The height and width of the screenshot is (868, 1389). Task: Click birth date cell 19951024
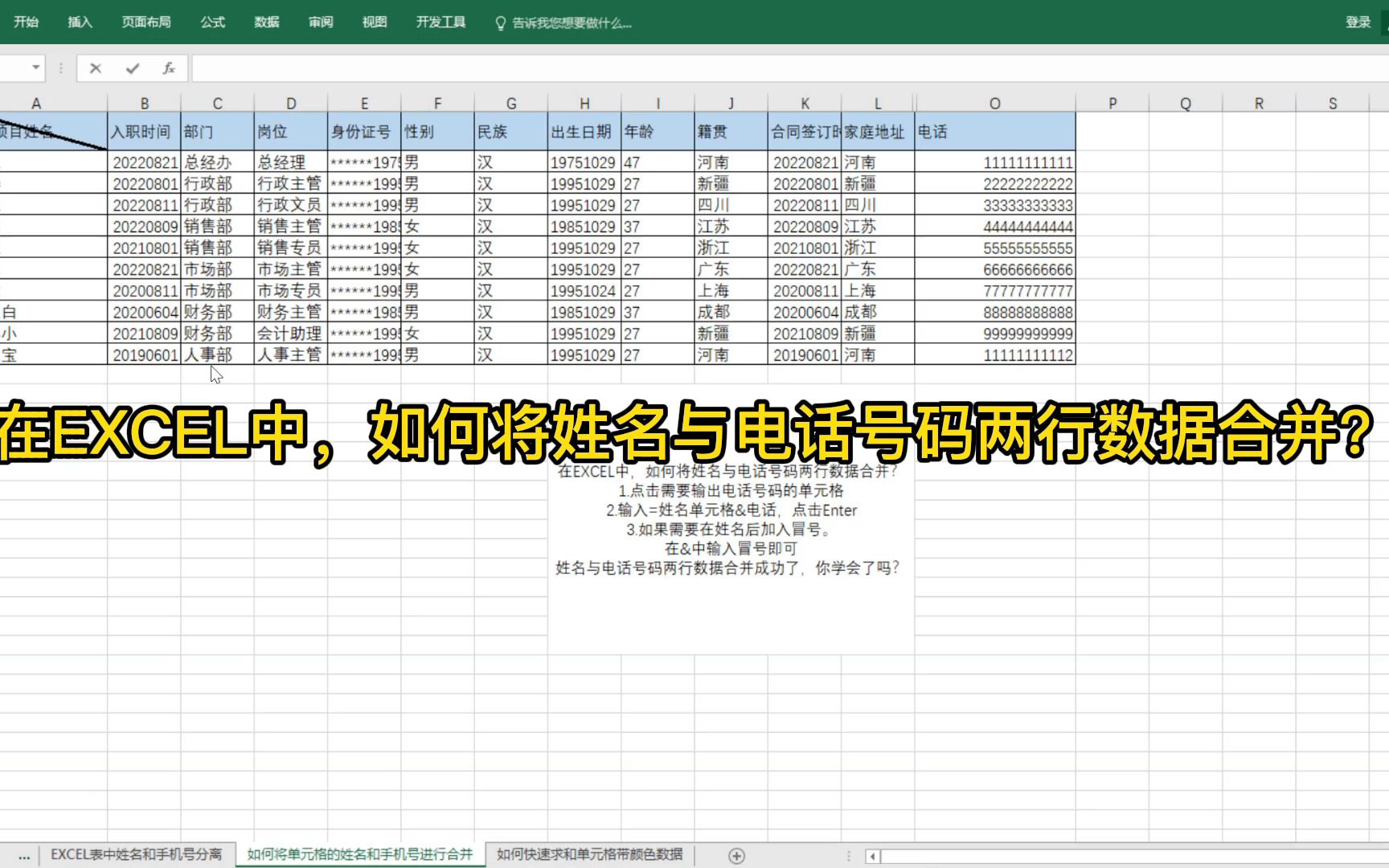[584, 291]
